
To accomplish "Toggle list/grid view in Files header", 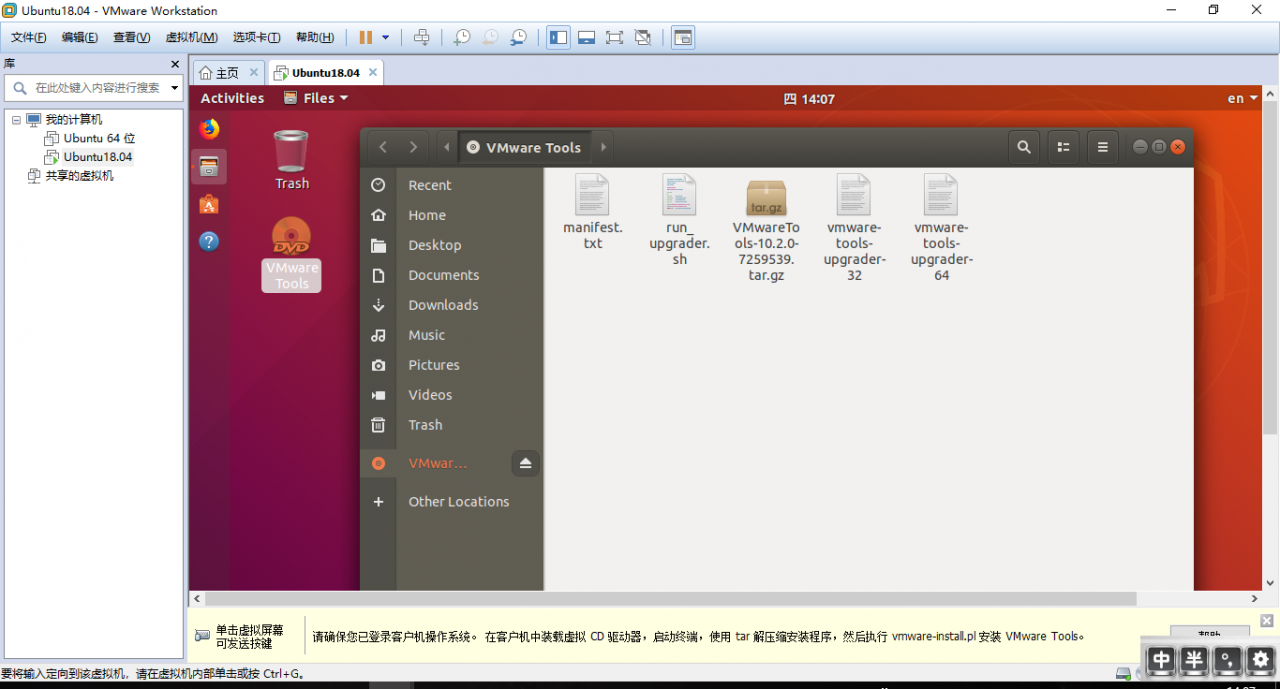I will 1063,147.
